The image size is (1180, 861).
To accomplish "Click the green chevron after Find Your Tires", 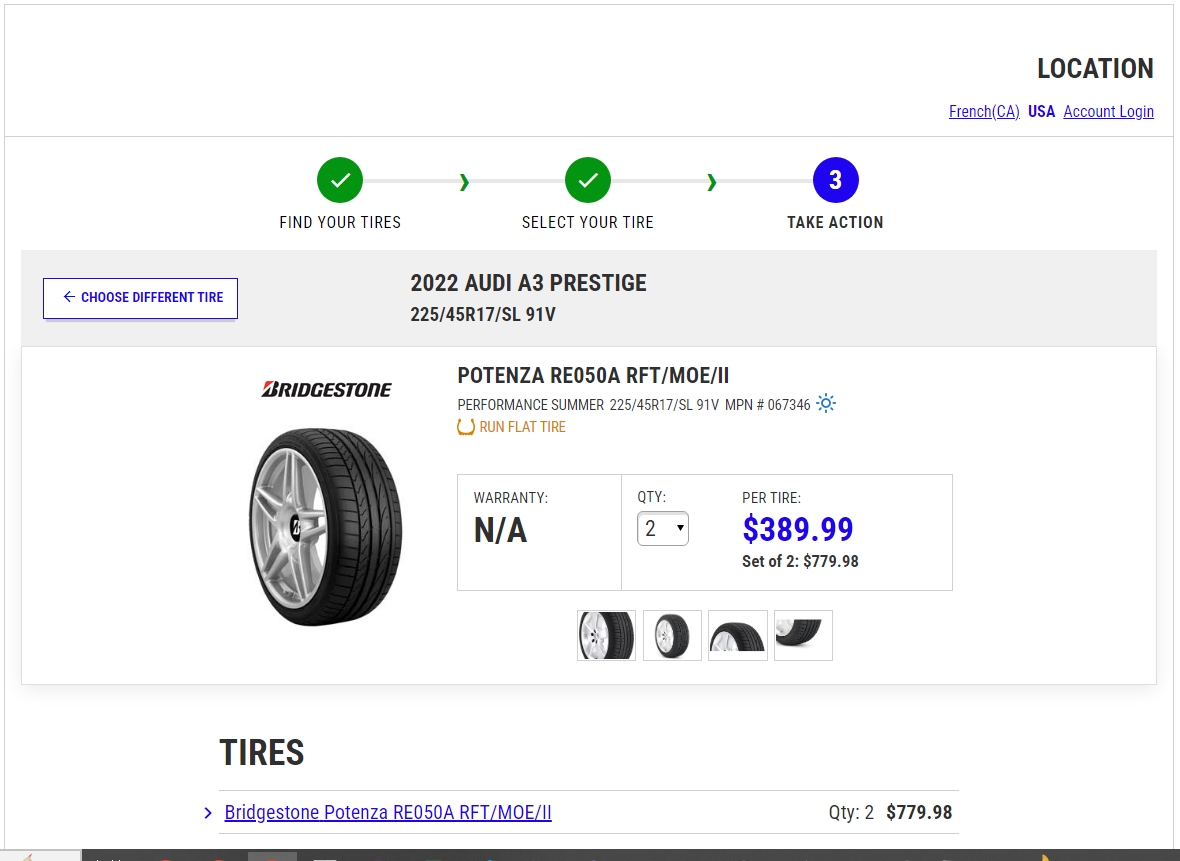I will tap(464, 181).
